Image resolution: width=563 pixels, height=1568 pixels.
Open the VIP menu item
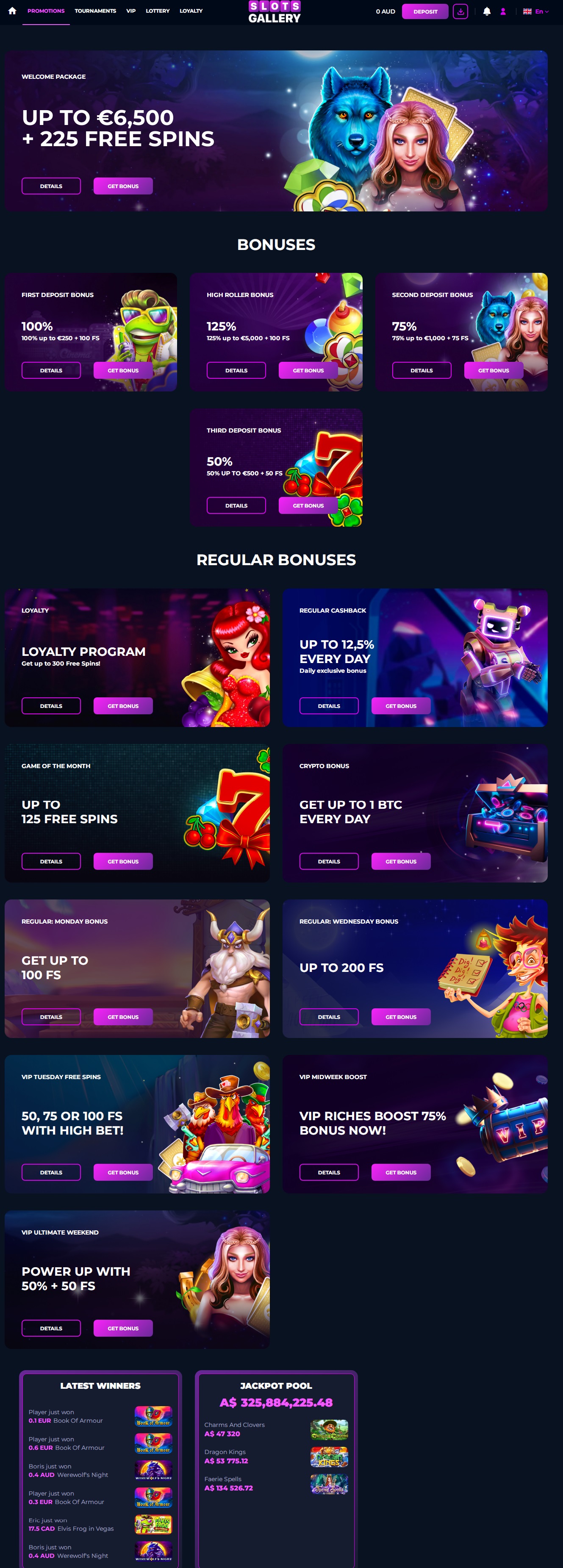coord(131,11)
